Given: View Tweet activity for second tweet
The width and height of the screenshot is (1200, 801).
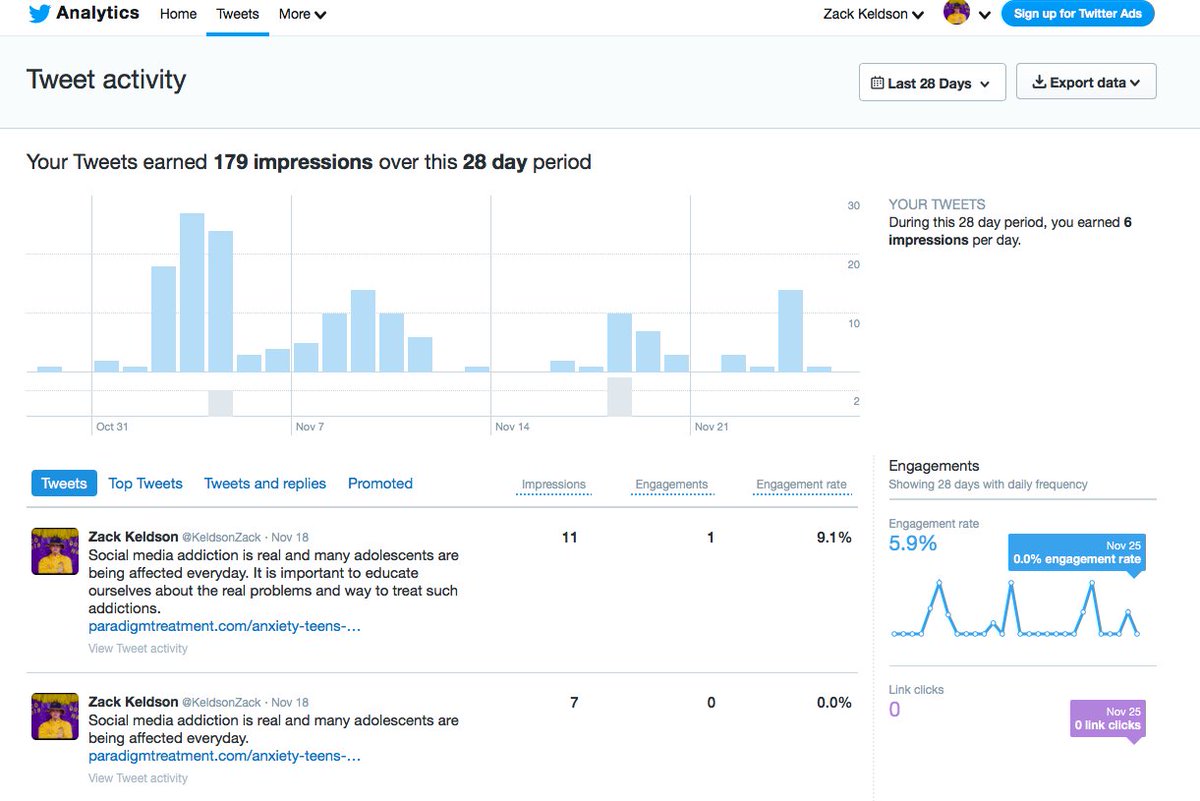Looking at the screenshot, I should click(x=138, y=778).
